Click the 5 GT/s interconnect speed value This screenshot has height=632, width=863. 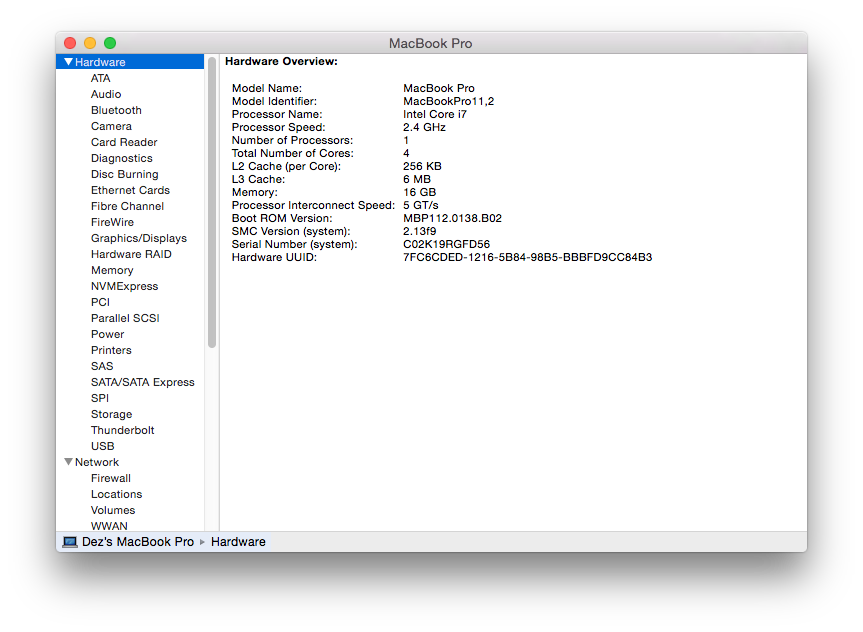pos(420,205)
